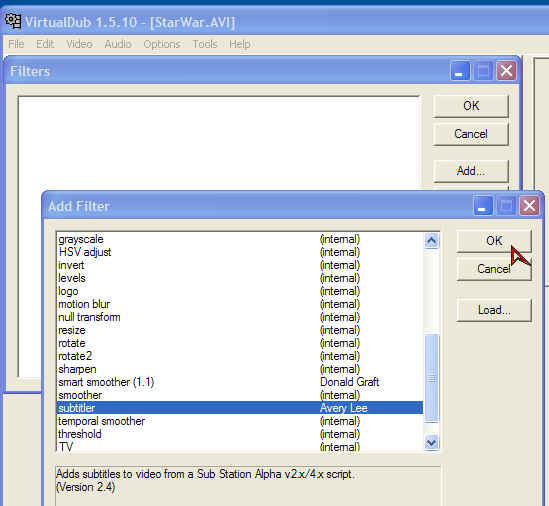The height and width of the screenshot is (506, 549).
Task: Select the subtitler filter by Avery Lee
Action: tap(240, 408)
